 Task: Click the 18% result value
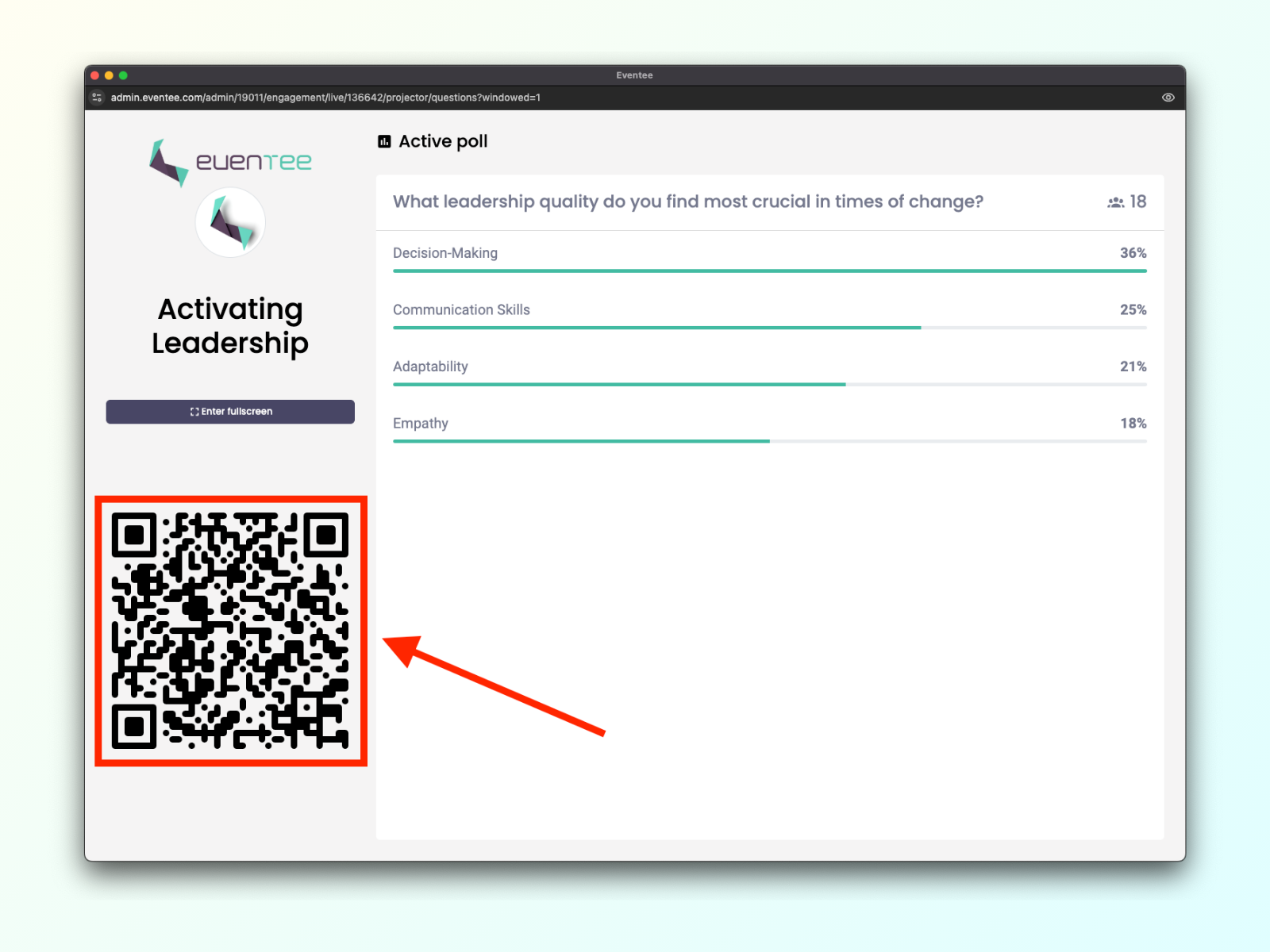coord(1133,424)
